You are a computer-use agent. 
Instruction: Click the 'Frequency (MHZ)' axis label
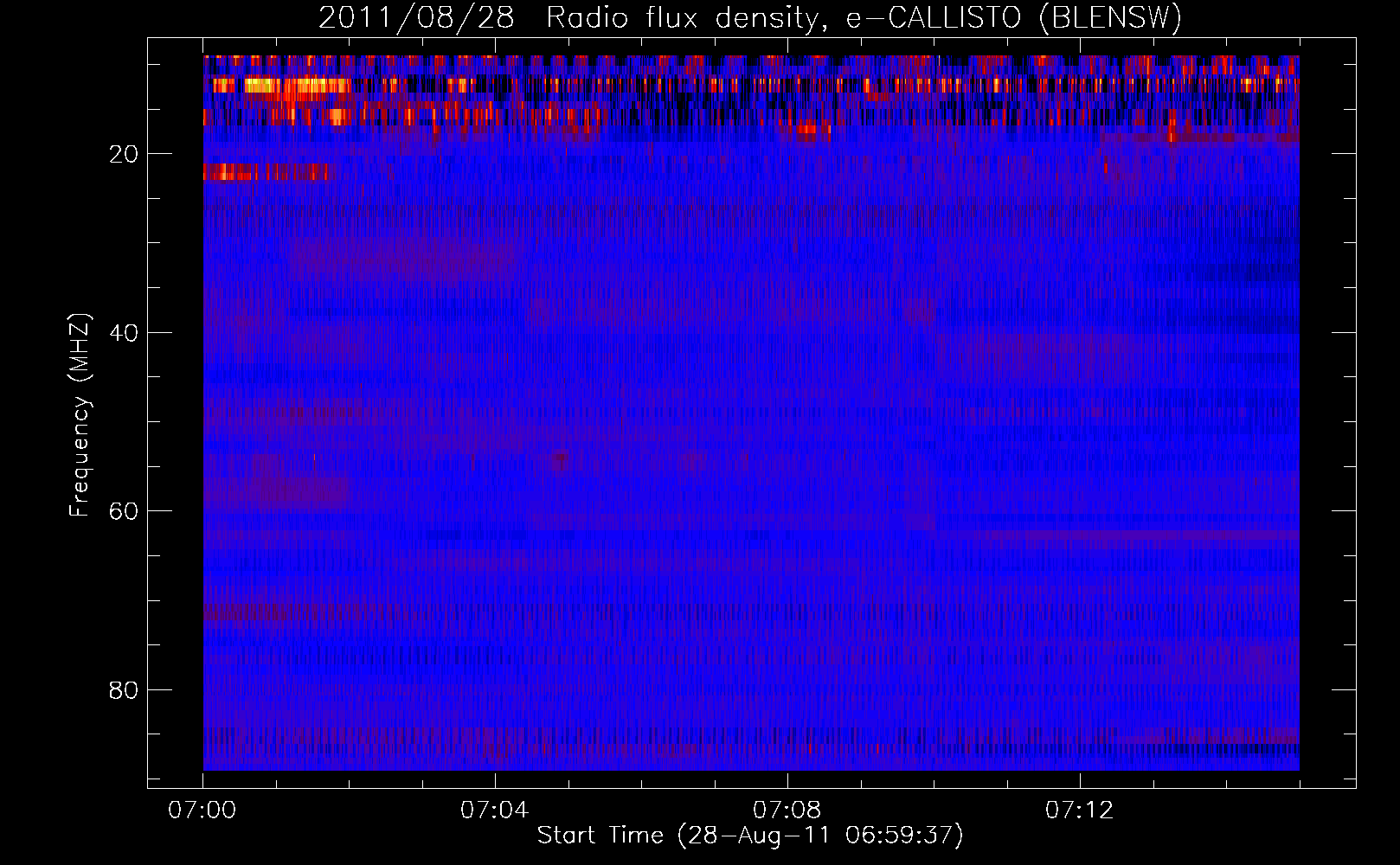coord(80,415)
